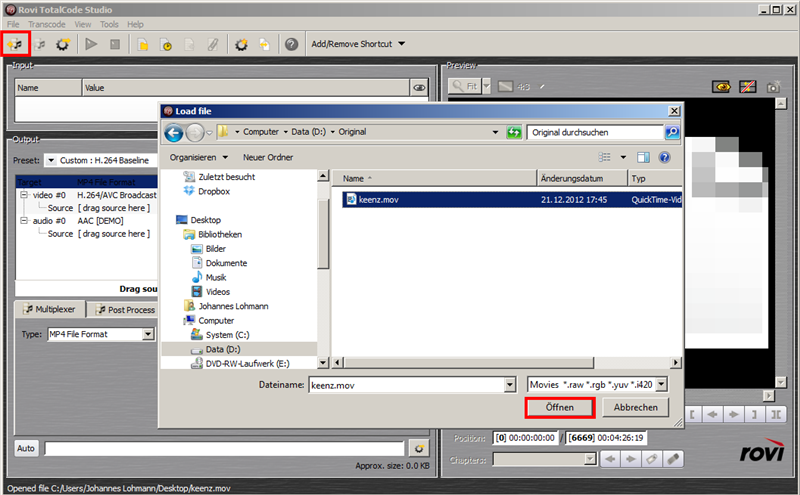Click the add chapter tag icon
800x495 pixels.
tap(651, 459)
